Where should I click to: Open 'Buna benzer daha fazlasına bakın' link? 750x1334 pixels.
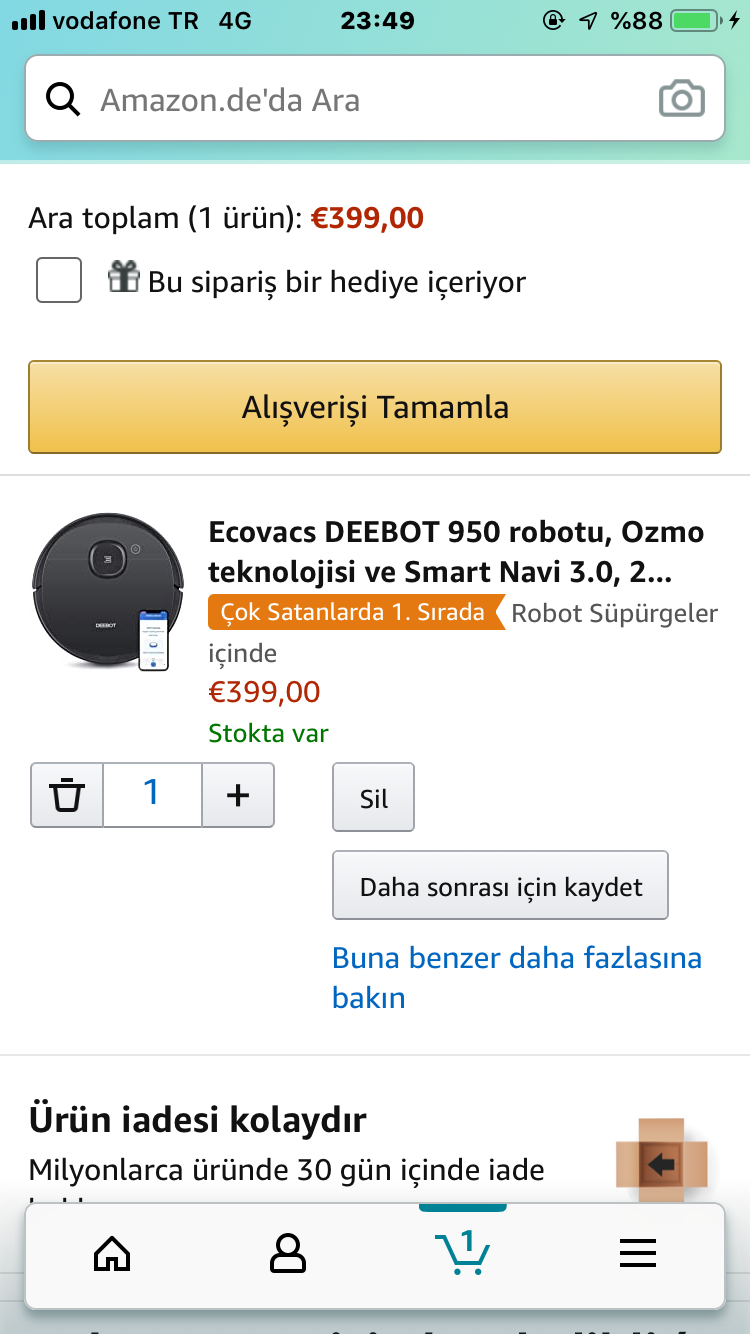pyautogui.click(x=517, y=978)
